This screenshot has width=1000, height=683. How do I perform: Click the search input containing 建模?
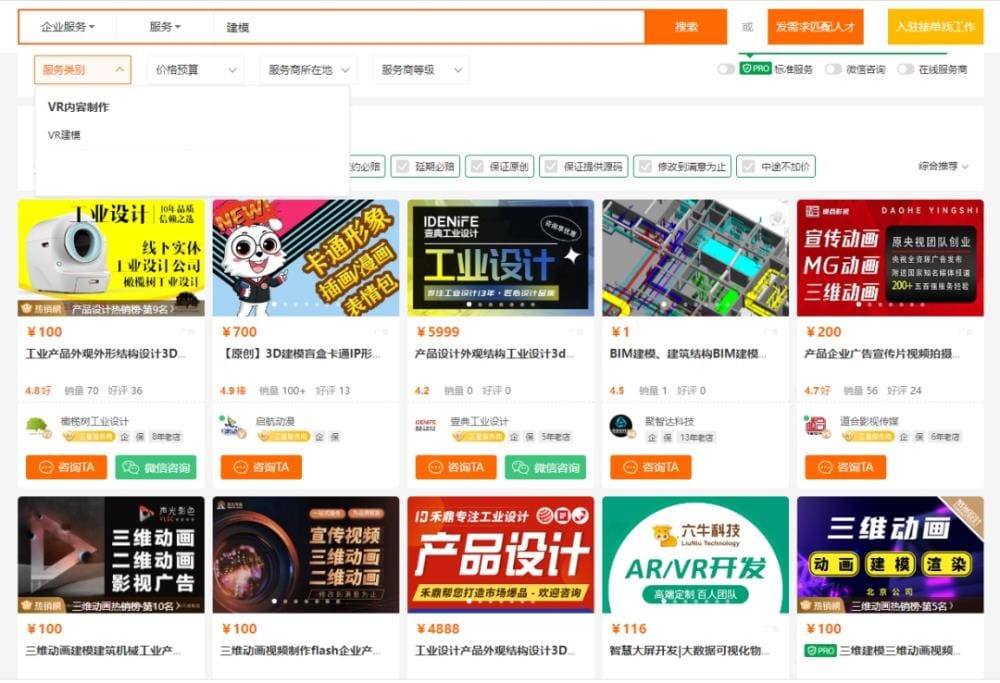(400, 27)
